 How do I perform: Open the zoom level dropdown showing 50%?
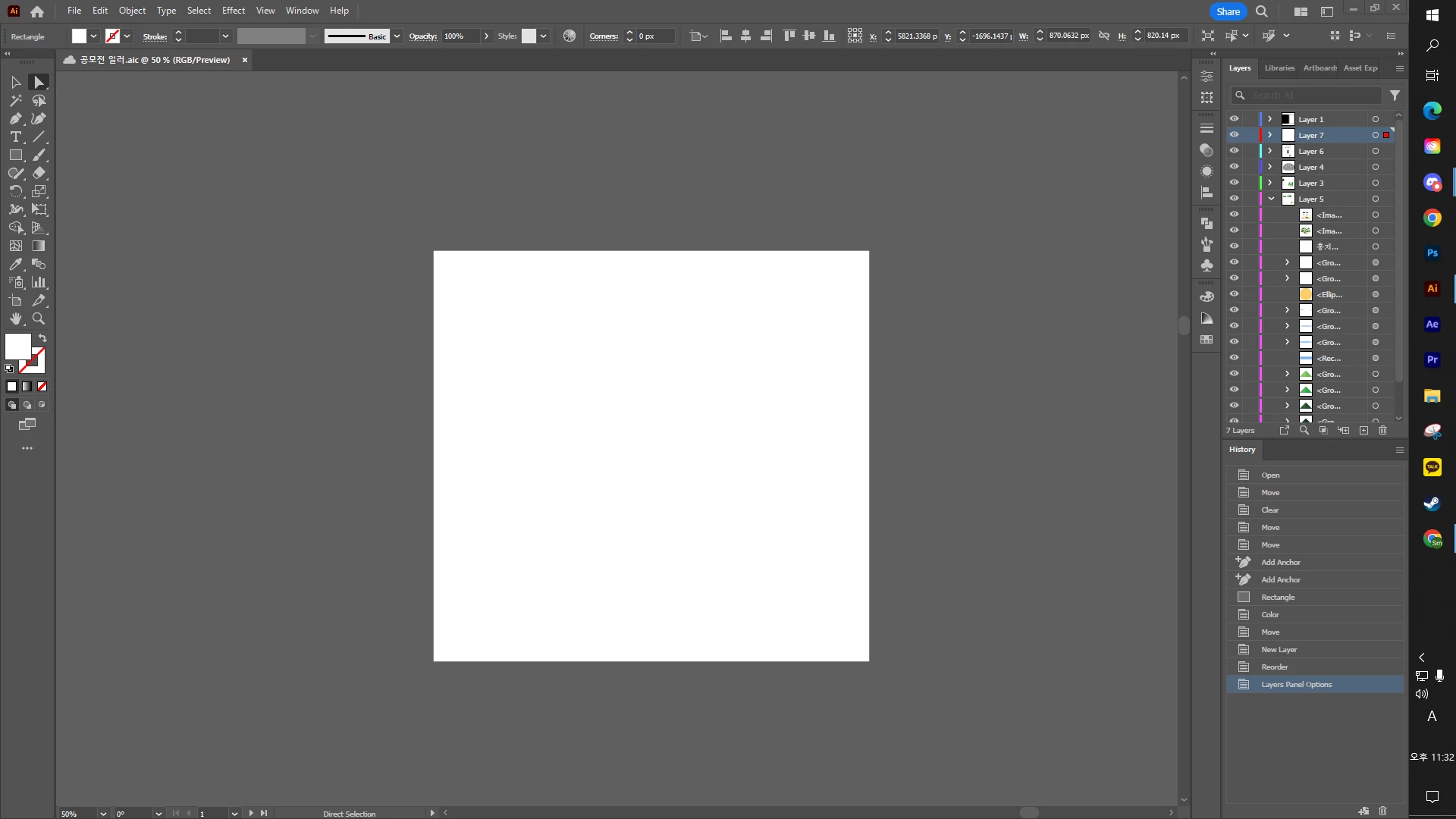coord(103,814)
